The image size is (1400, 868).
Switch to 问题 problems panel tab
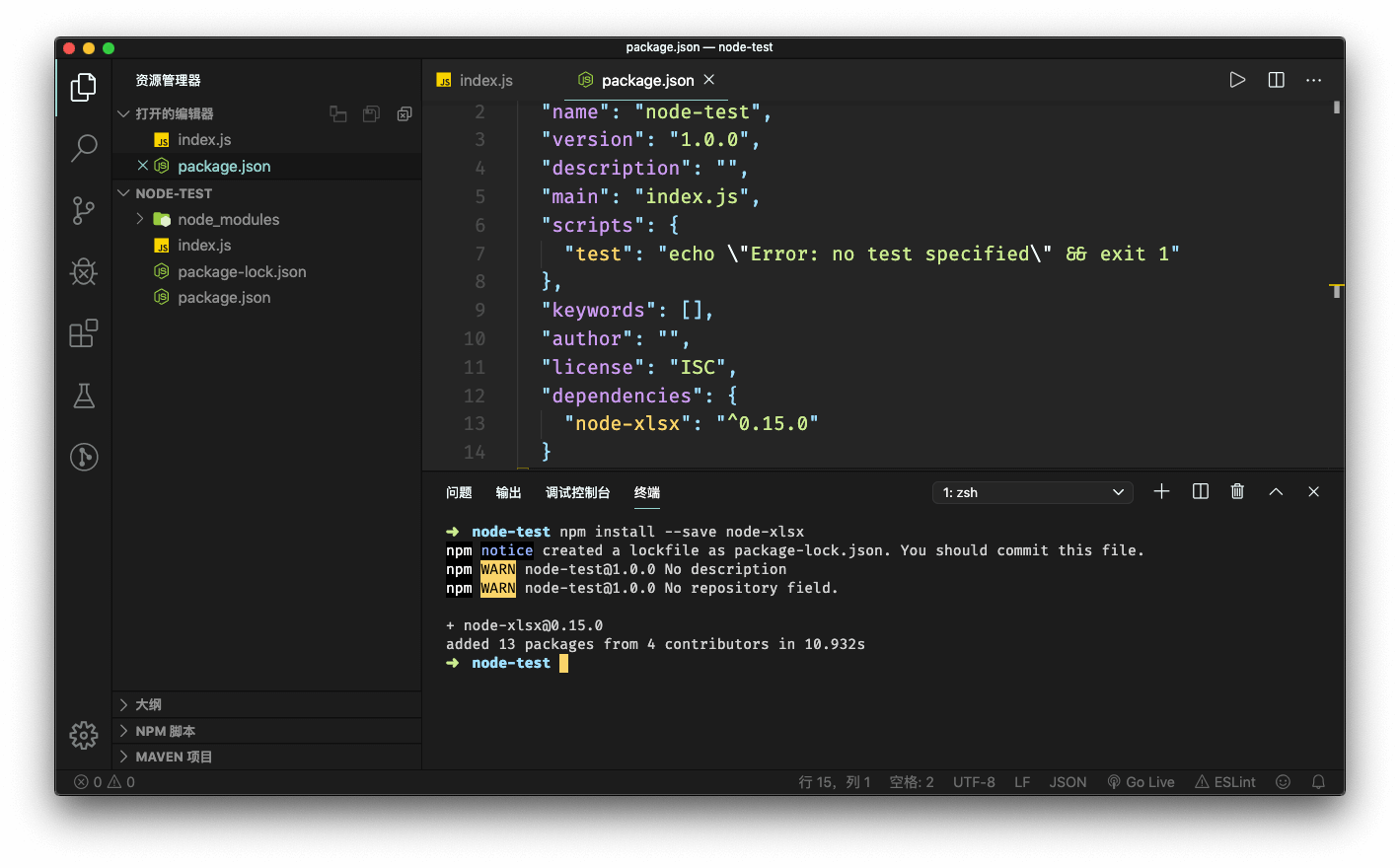[x=459, y=492]
